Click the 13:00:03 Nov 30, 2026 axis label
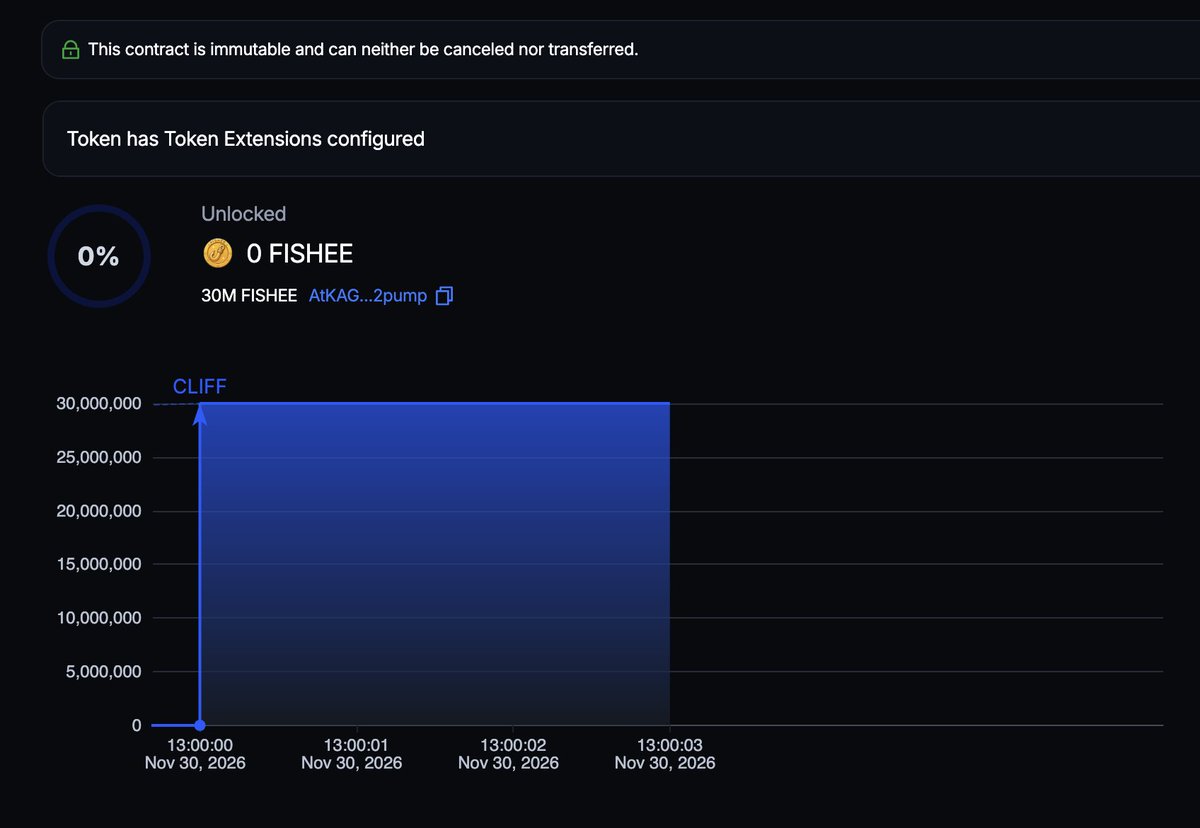This screenshot has width=1200, height=828. [665, 754]
